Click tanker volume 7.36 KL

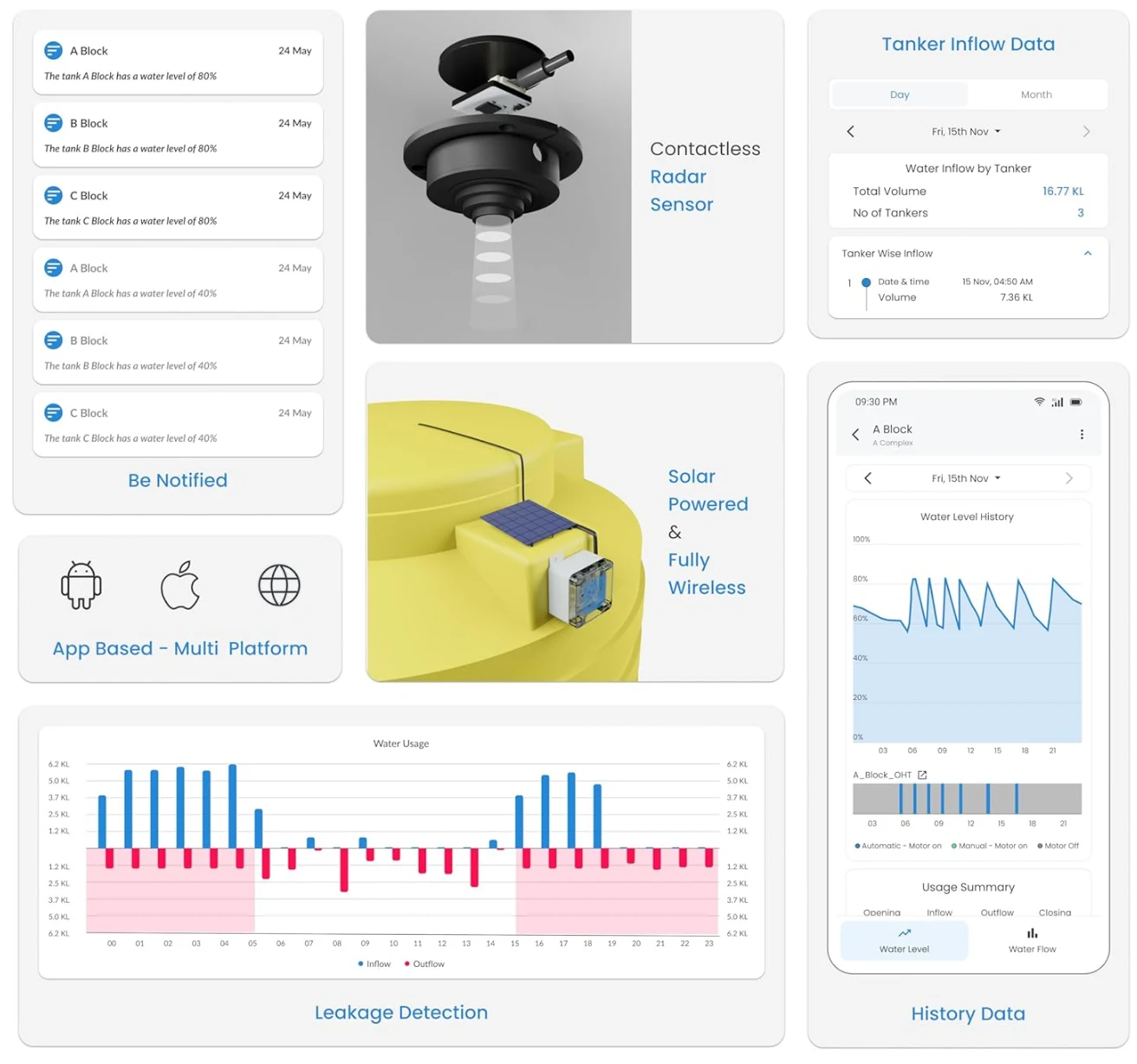coord(1016,297)
